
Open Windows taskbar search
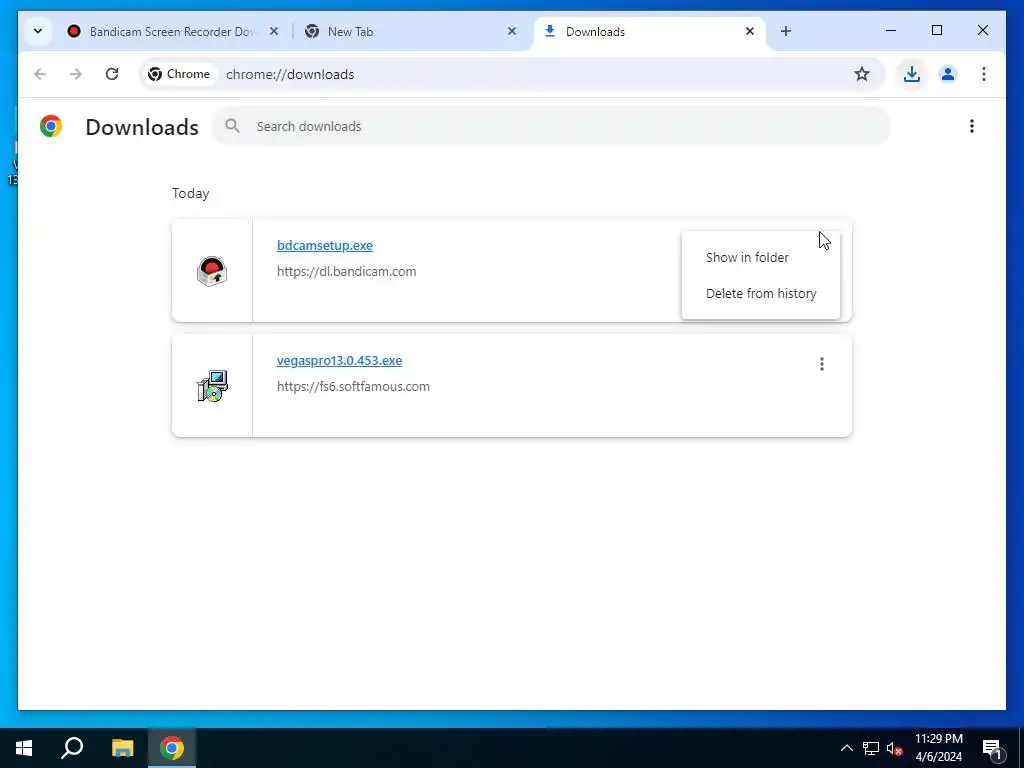pyautogui.click(x=72, y=748)
